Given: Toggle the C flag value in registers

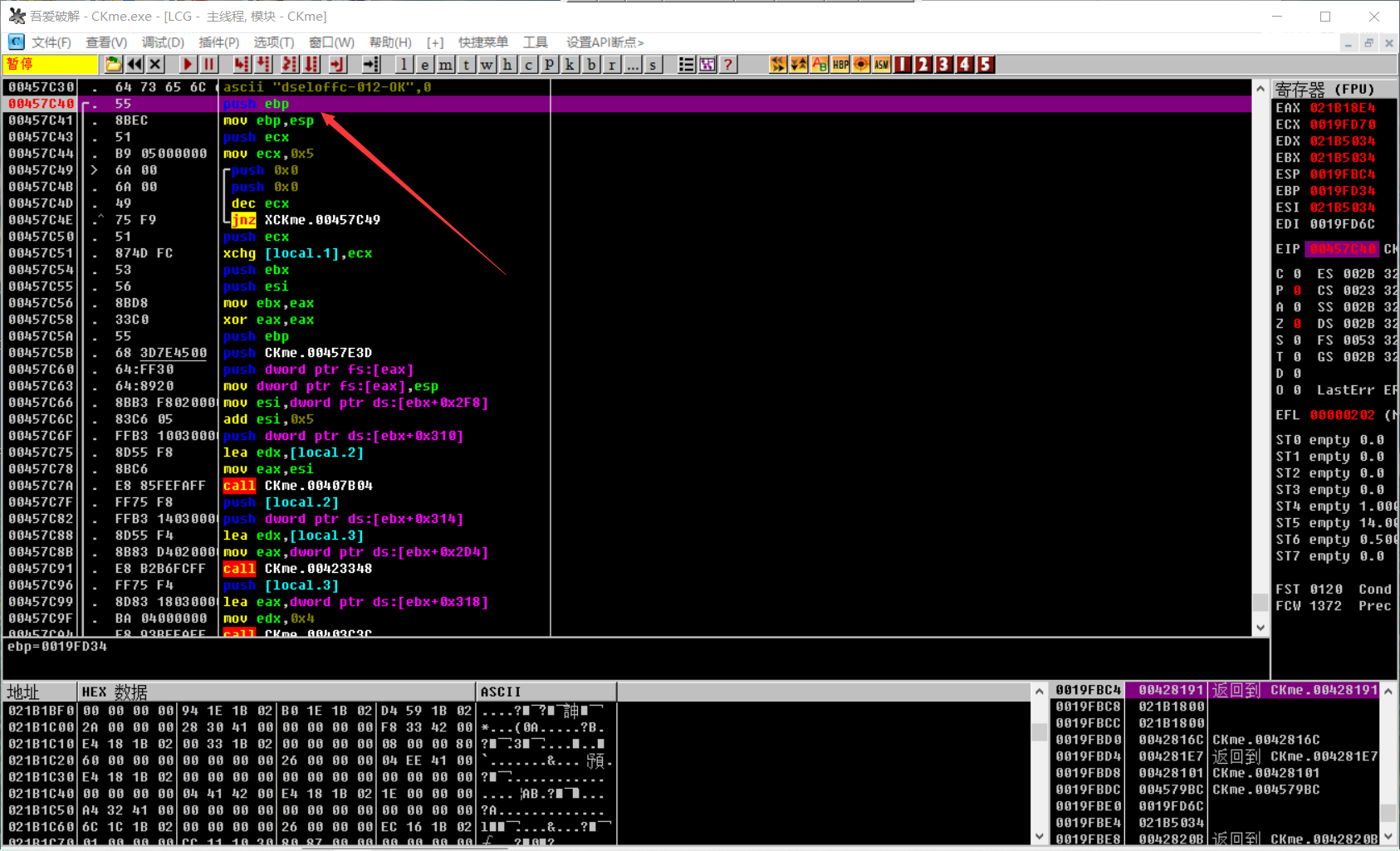Looking at the screenshot, I should click(1297, 274).
